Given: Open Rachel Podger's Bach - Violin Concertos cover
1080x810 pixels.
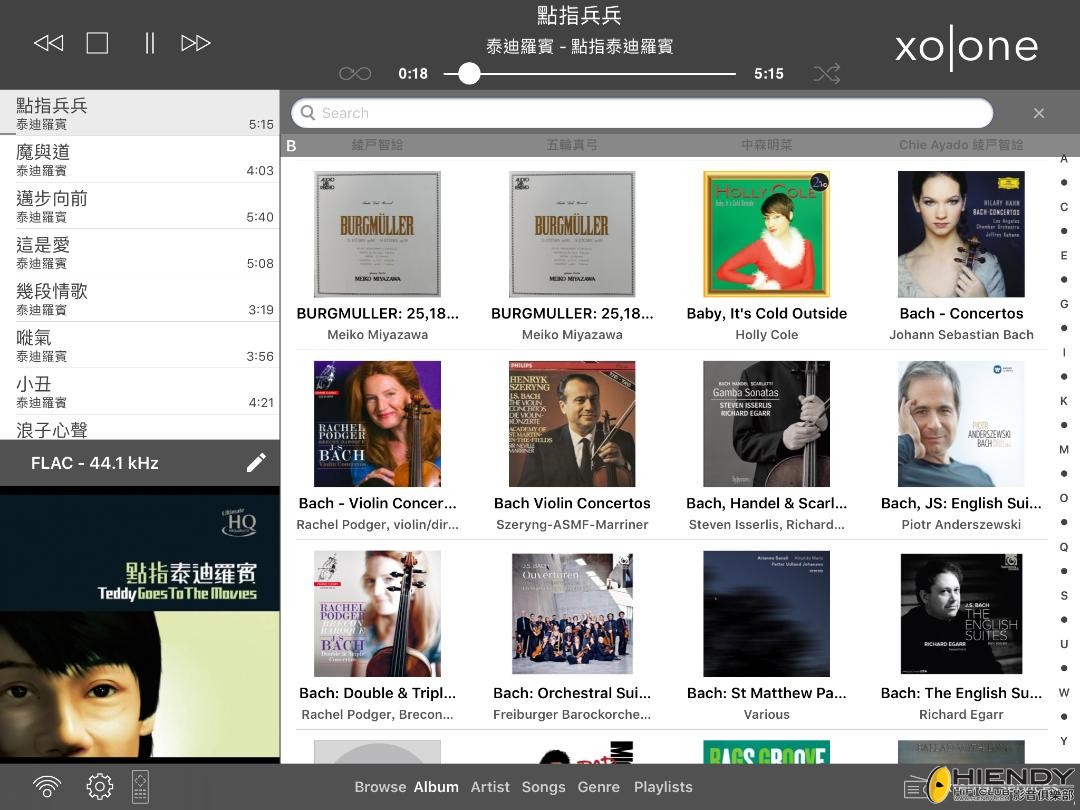Looking at the screenshot, I should tap(377, 424).
